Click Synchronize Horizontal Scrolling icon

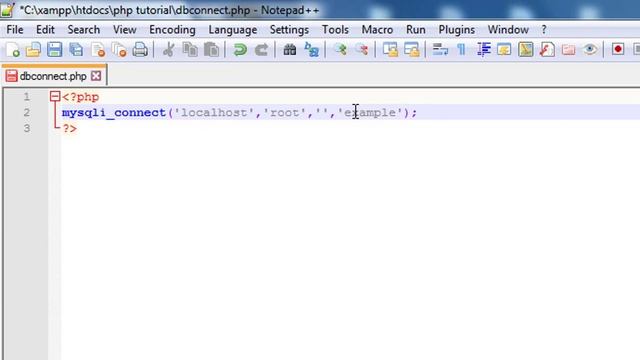click(412, 50)
